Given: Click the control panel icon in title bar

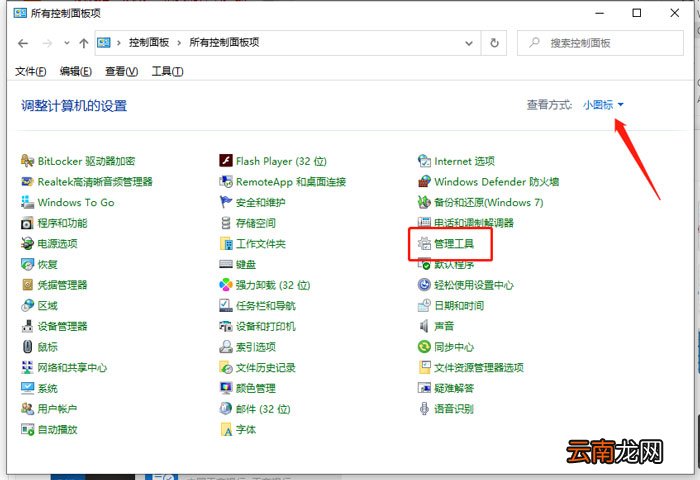Looking at the screenshot, I should click(20, 13).
